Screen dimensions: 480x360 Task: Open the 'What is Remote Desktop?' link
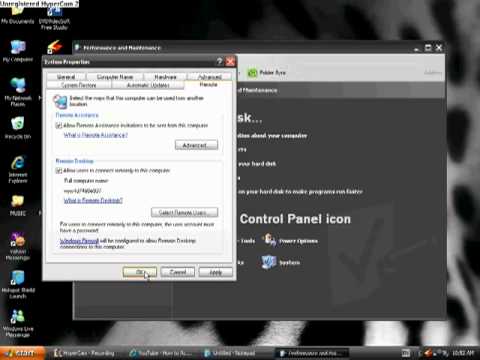tap(93, 200)
